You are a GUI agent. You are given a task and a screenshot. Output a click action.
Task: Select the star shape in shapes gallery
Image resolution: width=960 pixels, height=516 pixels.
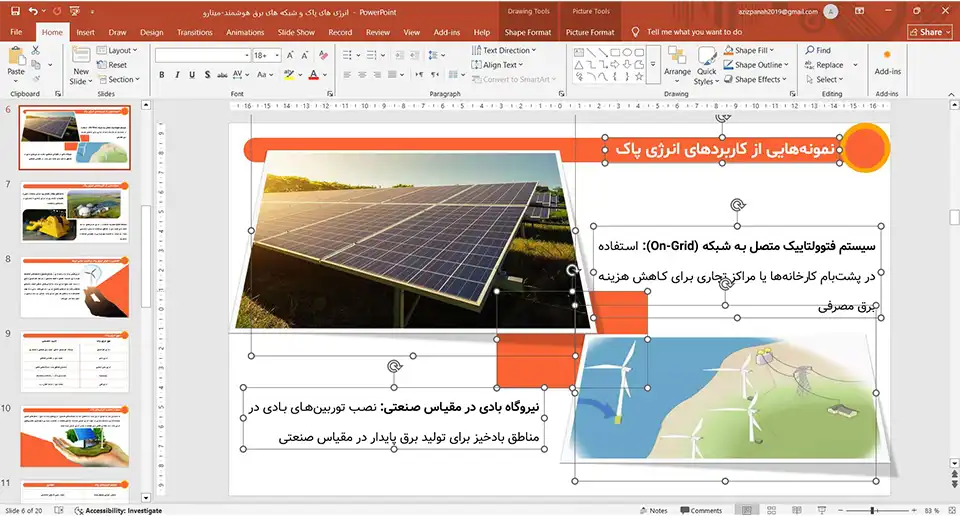coord(639,77)
